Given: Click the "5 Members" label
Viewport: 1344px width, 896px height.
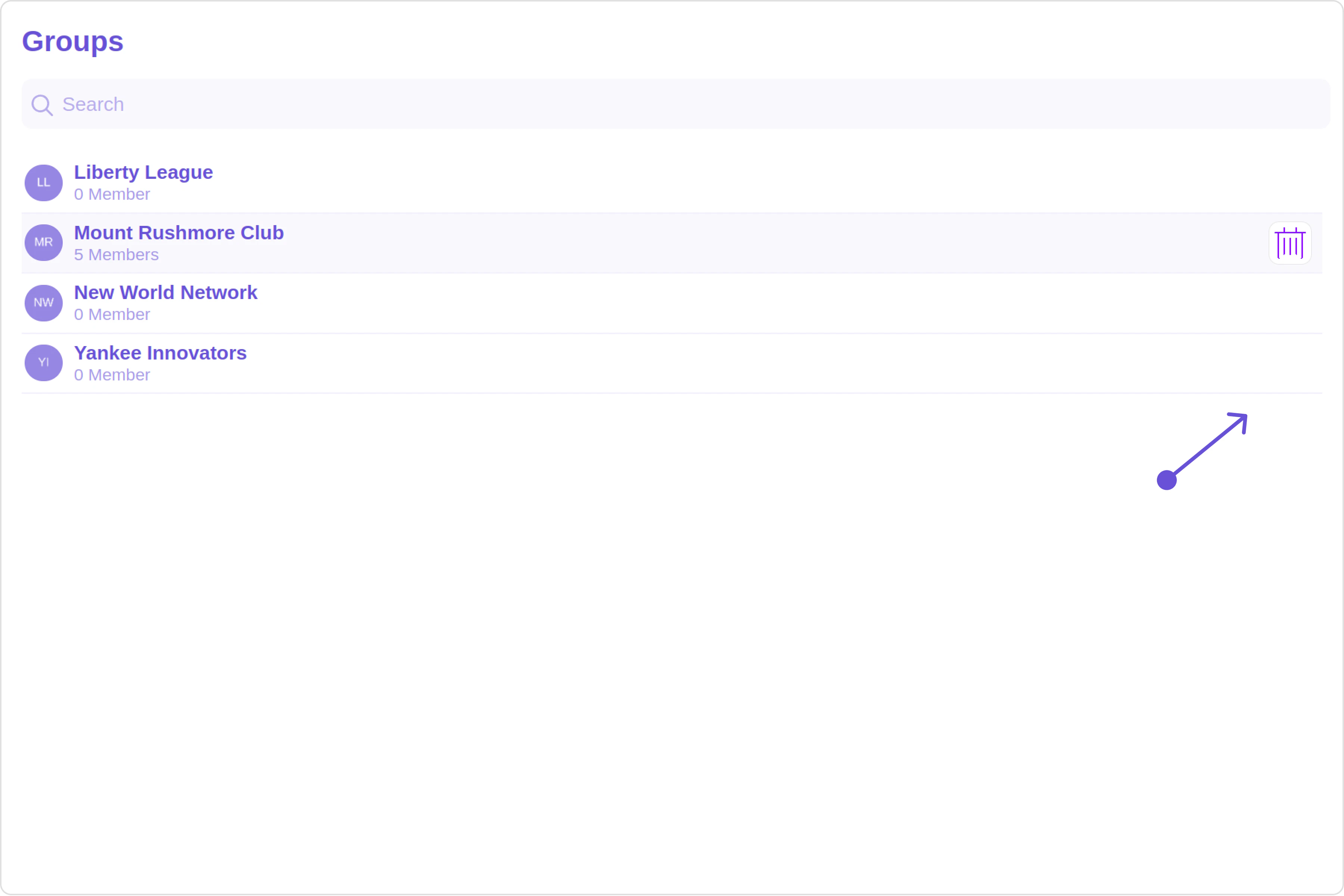Looking at the screenshot, I should click(x=116, y=255).
